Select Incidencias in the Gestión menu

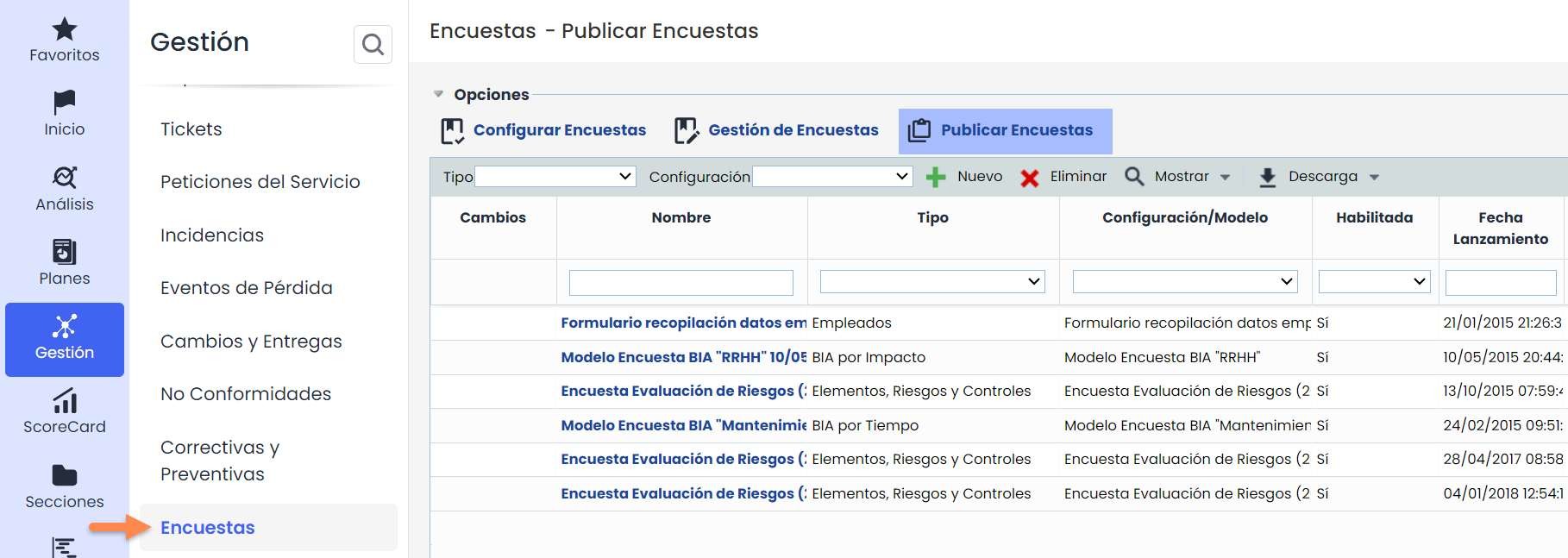click(x=212, y=235)
